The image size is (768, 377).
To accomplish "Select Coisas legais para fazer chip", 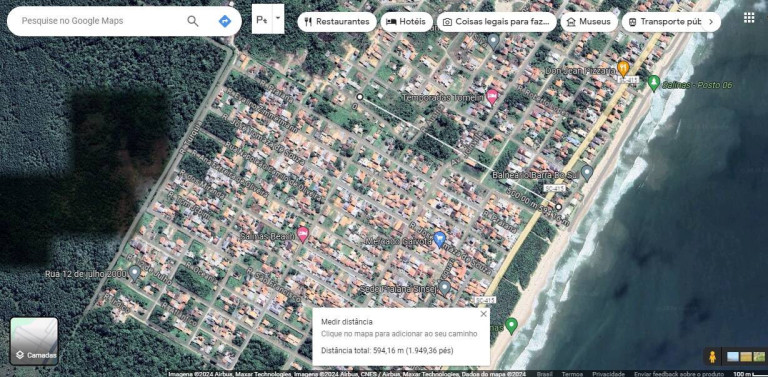I will 497,22.
